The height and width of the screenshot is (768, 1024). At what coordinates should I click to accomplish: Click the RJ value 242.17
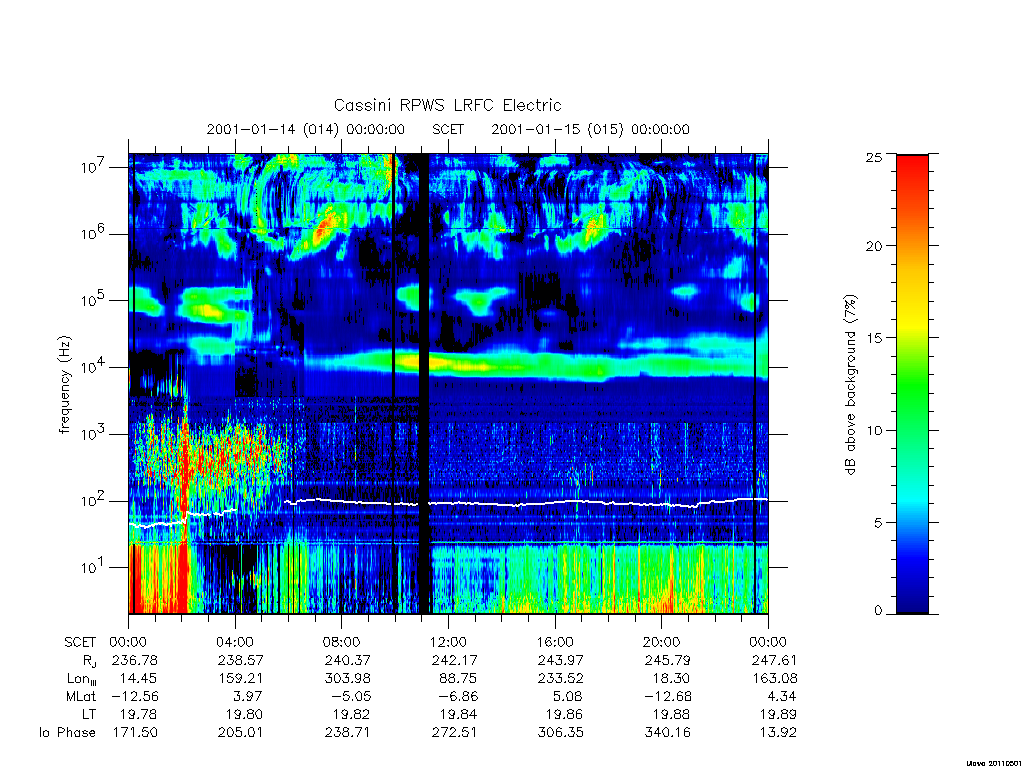click(x=455, y=660)
